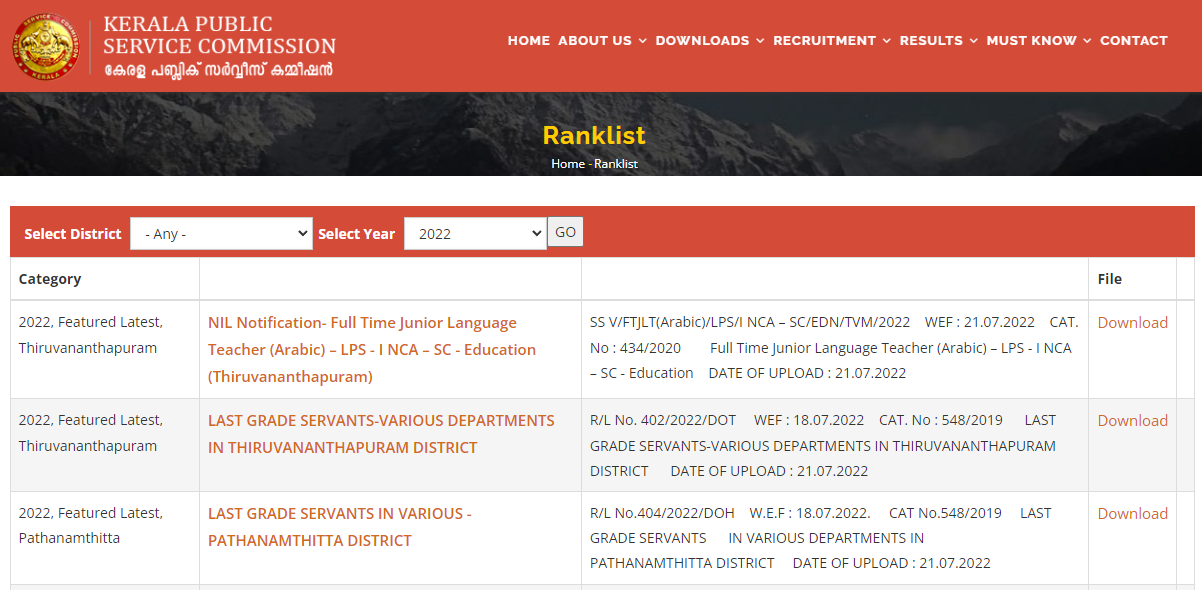Expand the RECRUITMENT menu

point(832,41)
